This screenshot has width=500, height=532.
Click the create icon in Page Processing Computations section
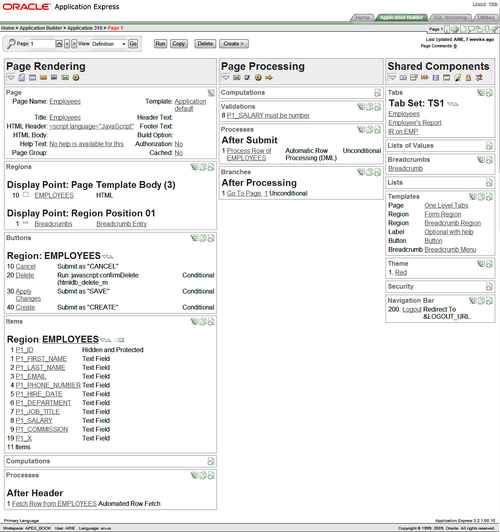coord(377,93)
